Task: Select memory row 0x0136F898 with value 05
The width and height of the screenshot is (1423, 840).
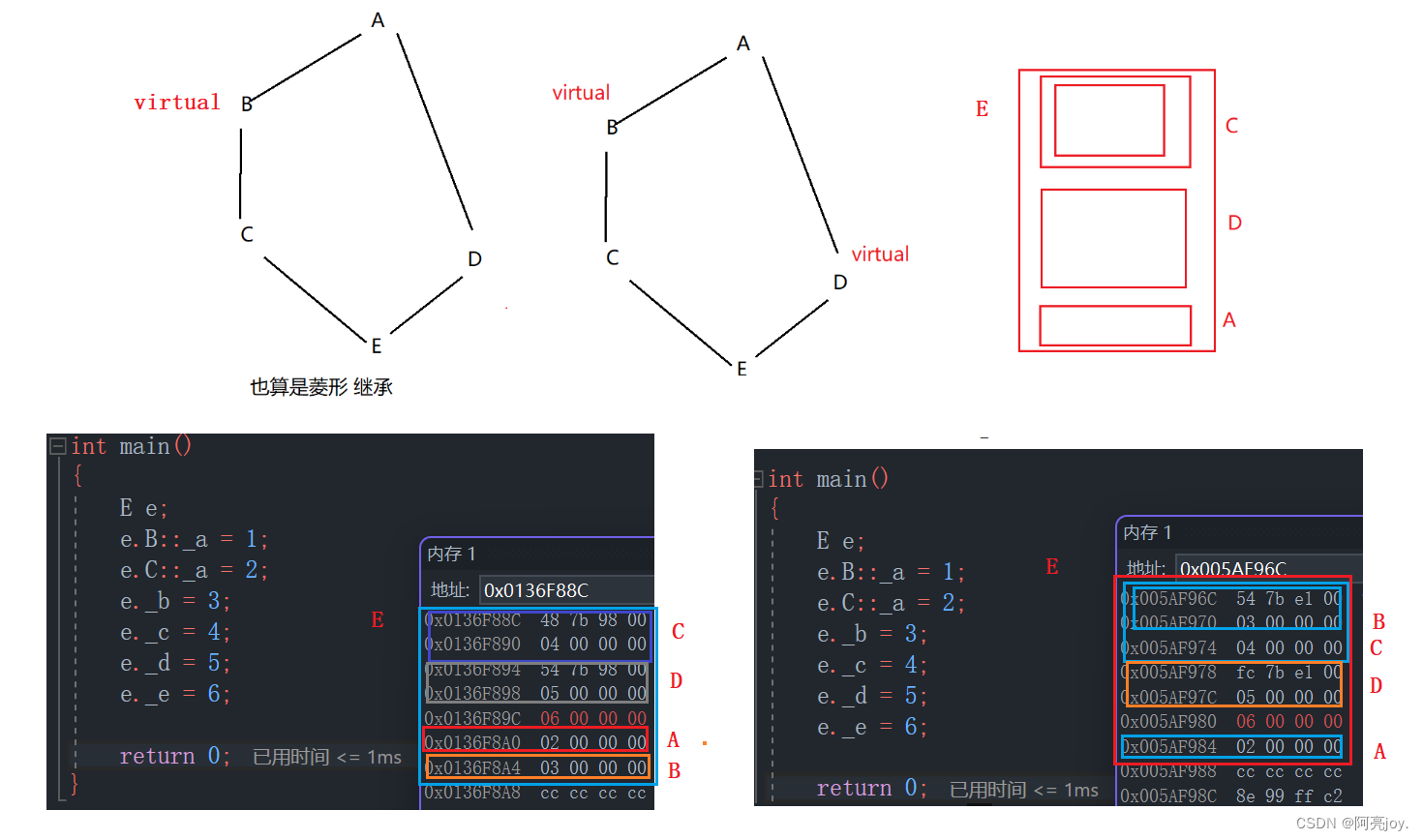Action: (536, 694)
